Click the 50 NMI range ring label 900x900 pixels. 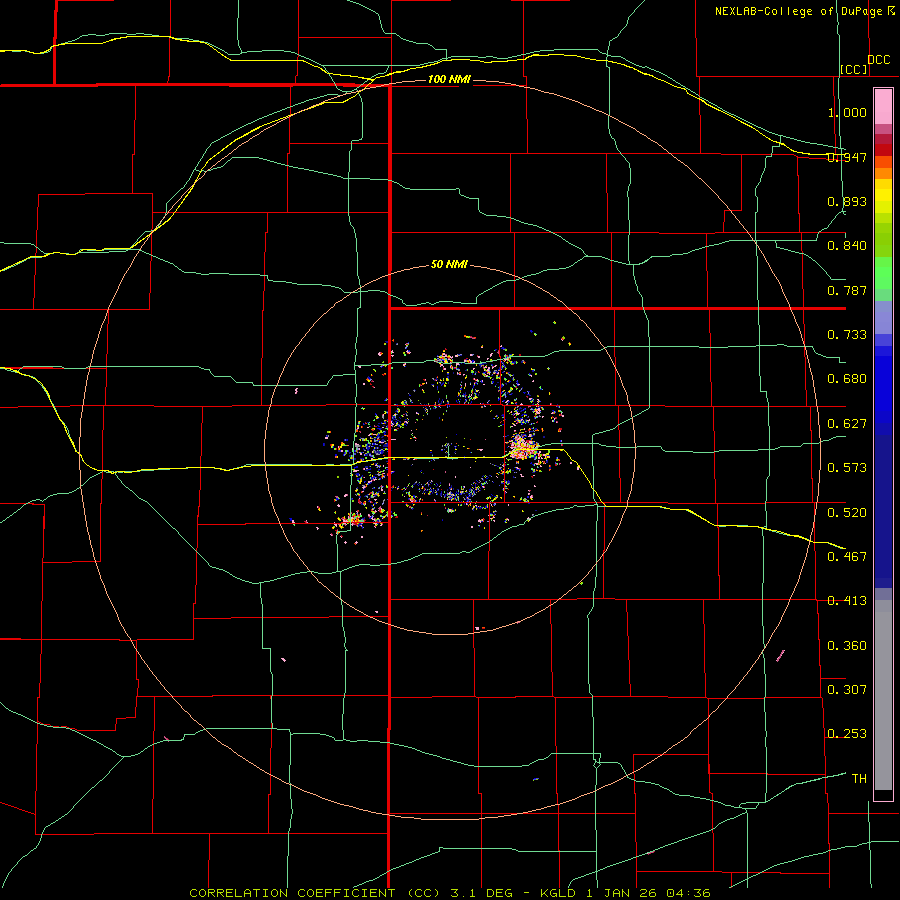(x=449, y=265)
